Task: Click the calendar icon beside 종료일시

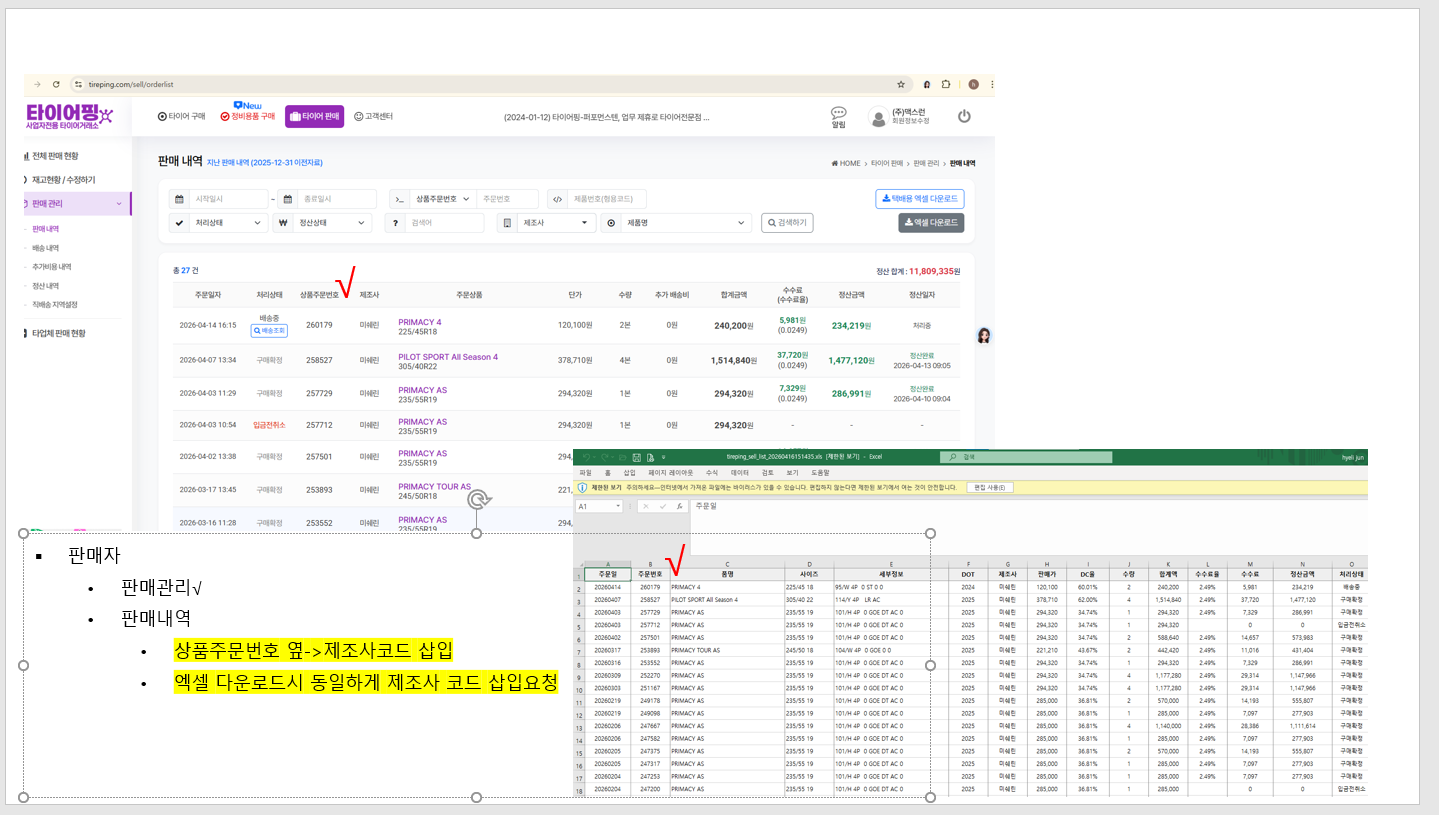Action: 287,199
